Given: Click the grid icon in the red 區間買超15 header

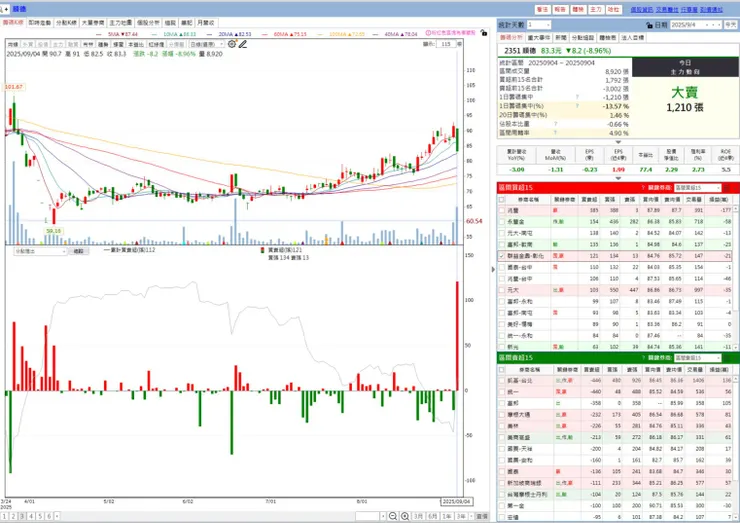Looking at the screenshot, I should [x=727, y=188].
